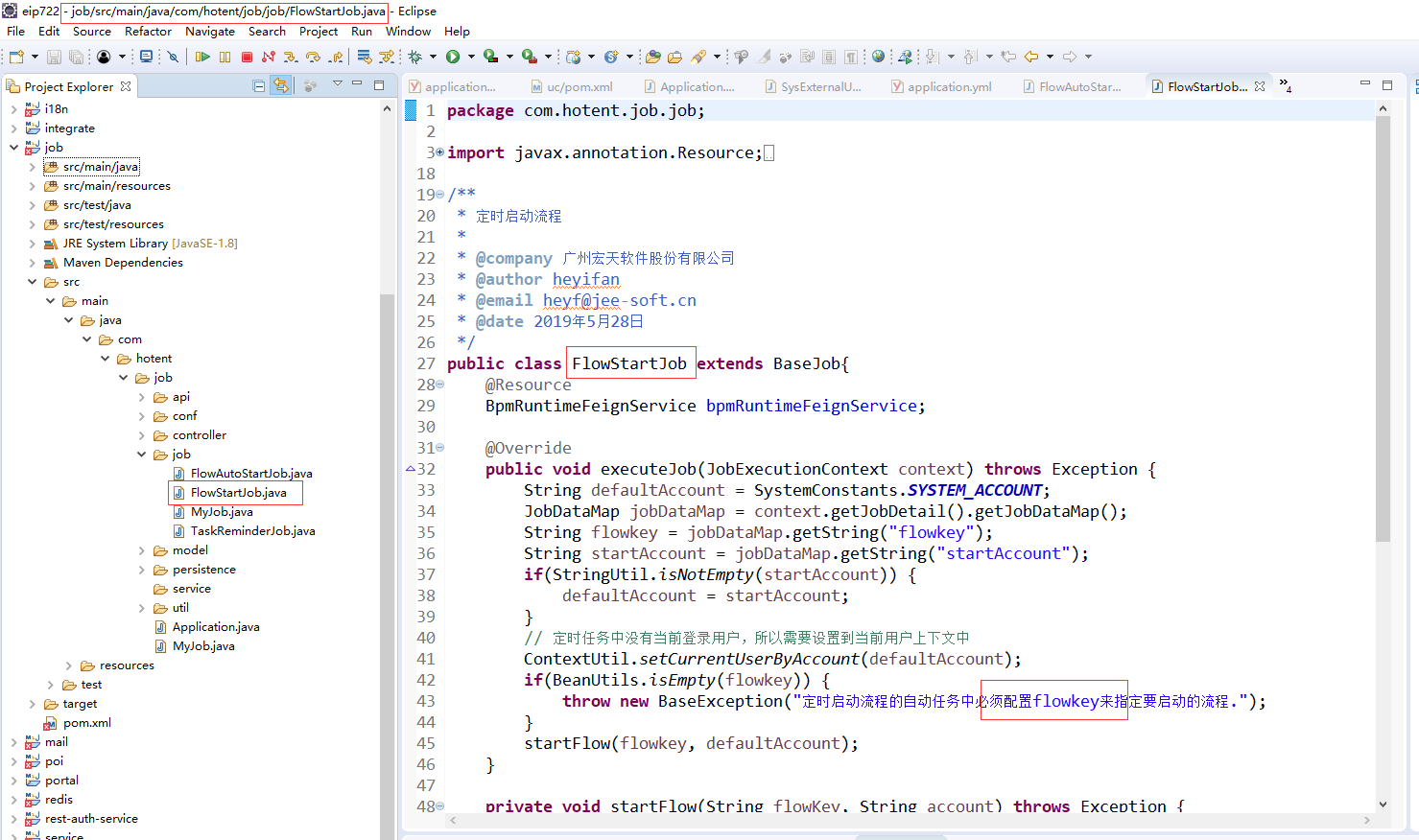Click the Drop to Frame icon

(x=364, y=58)
